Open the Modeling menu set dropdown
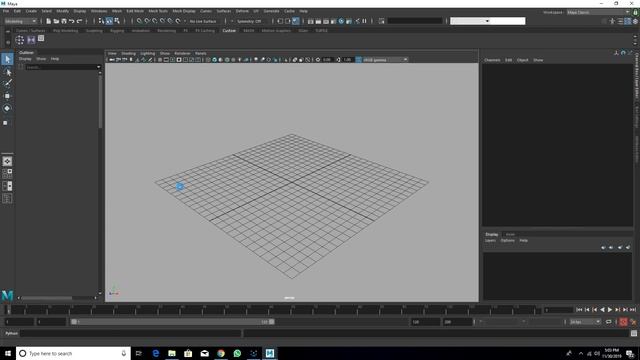 [x=20, y=21]
